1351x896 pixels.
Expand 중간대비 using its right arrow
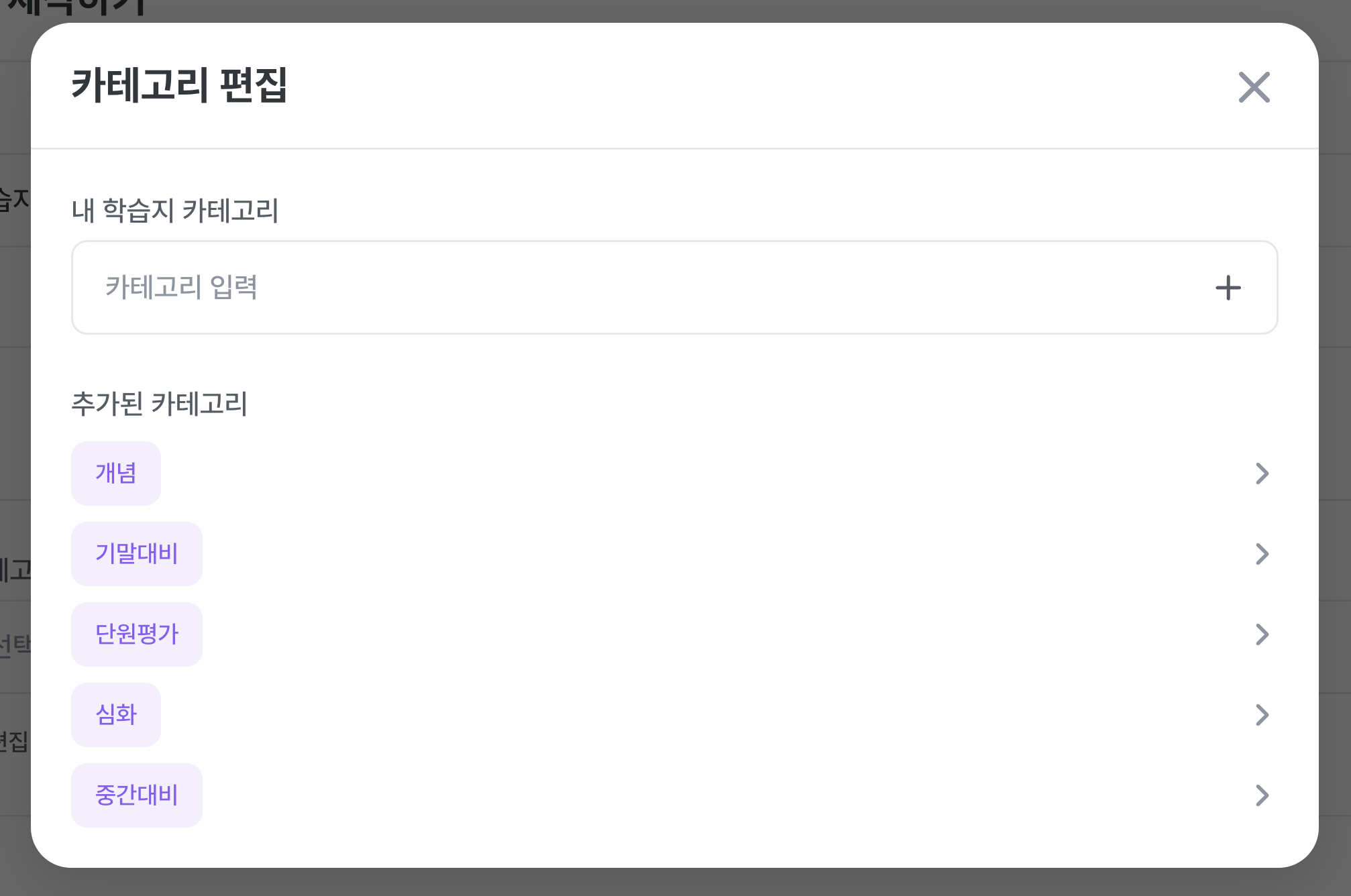pos(1262,795)
